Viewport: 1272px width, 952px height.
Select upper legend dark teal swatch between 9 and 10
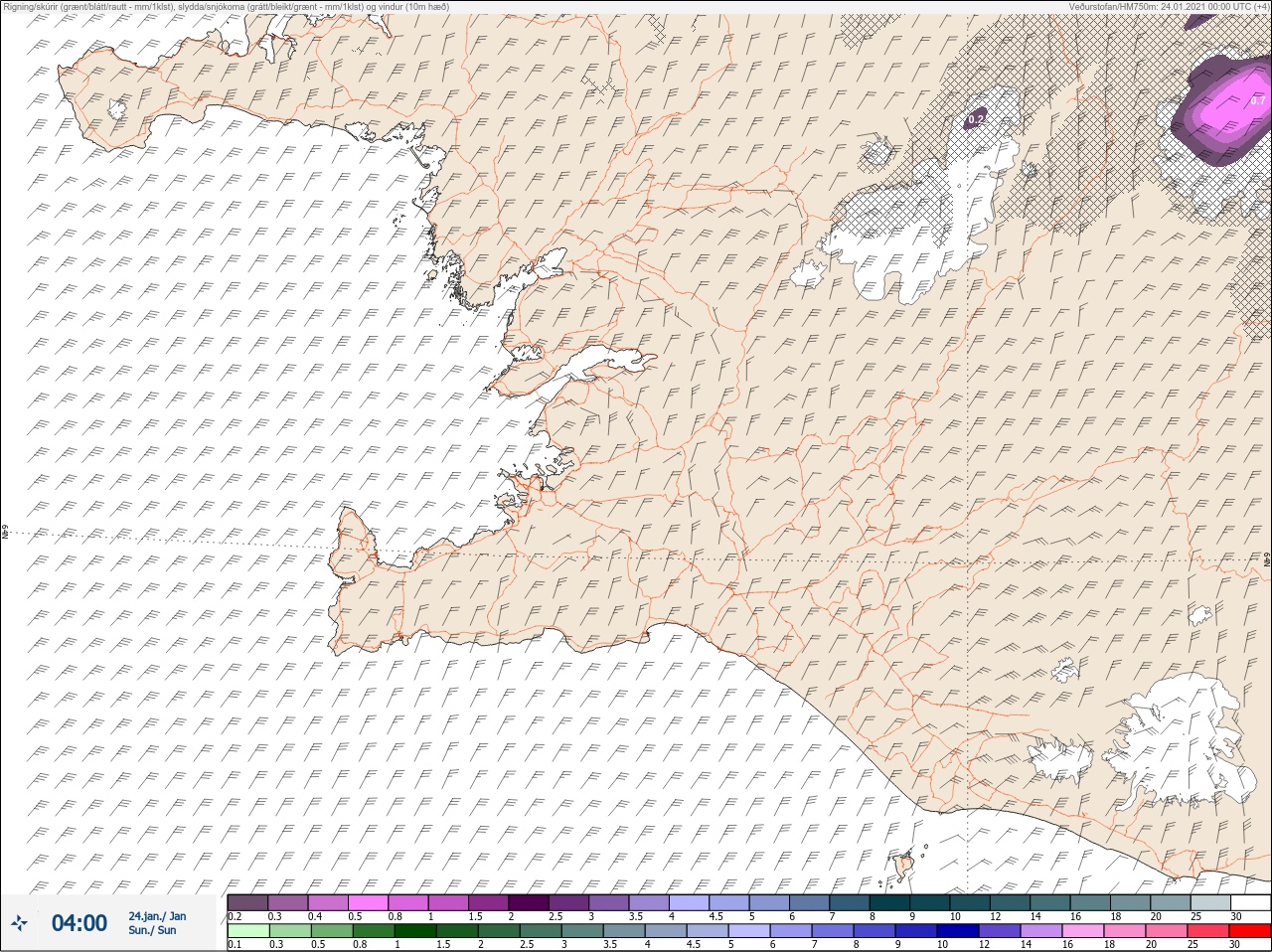(x=932, y=902)
